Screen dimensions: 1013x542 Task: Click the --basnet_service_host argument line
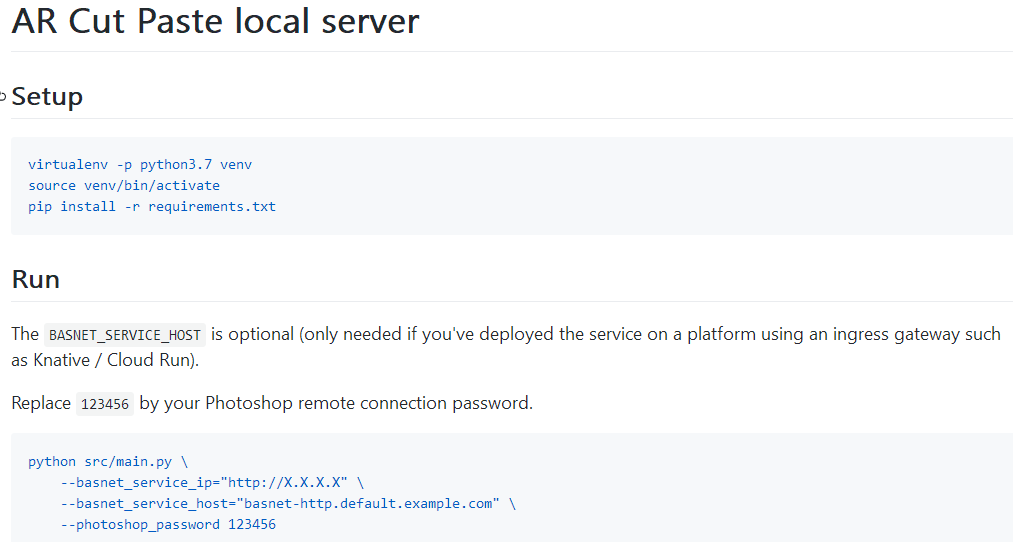pyautogui.click(x=288, y=503)
